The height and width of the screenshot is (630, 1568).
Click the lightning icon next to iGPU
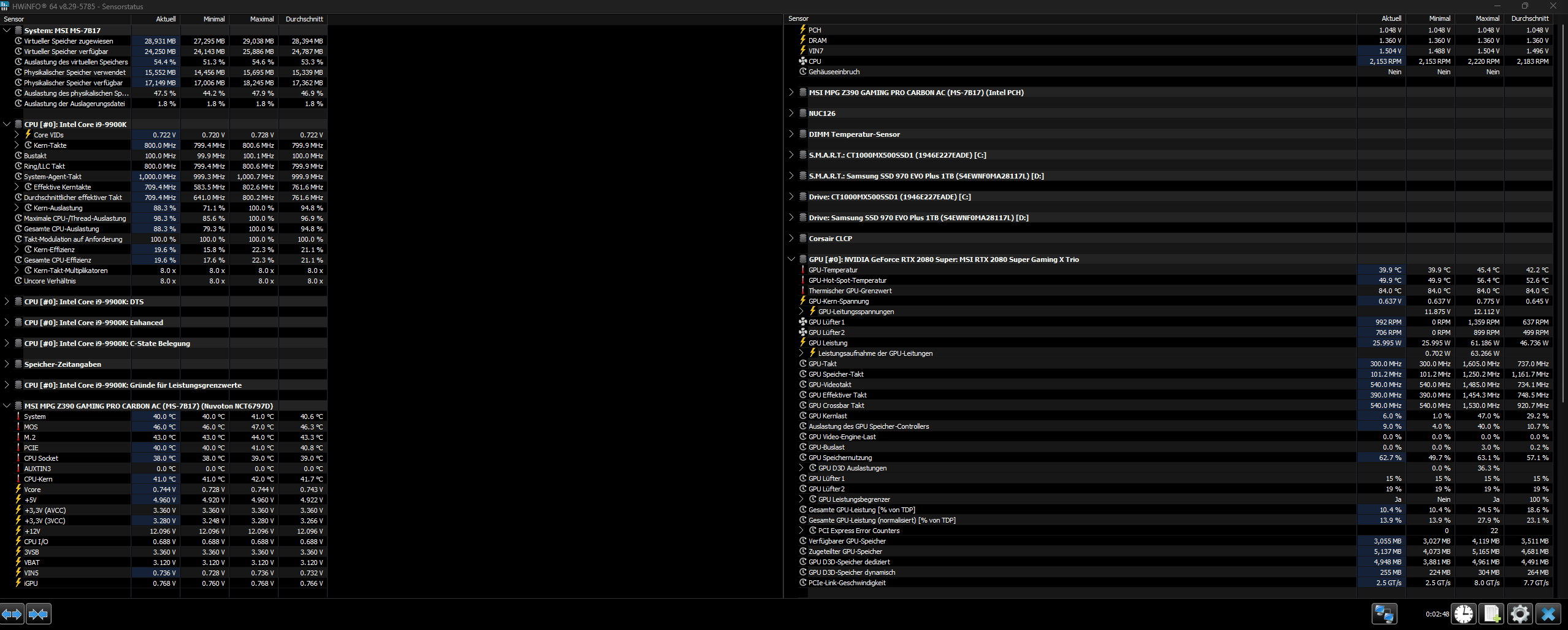(18, 583)
